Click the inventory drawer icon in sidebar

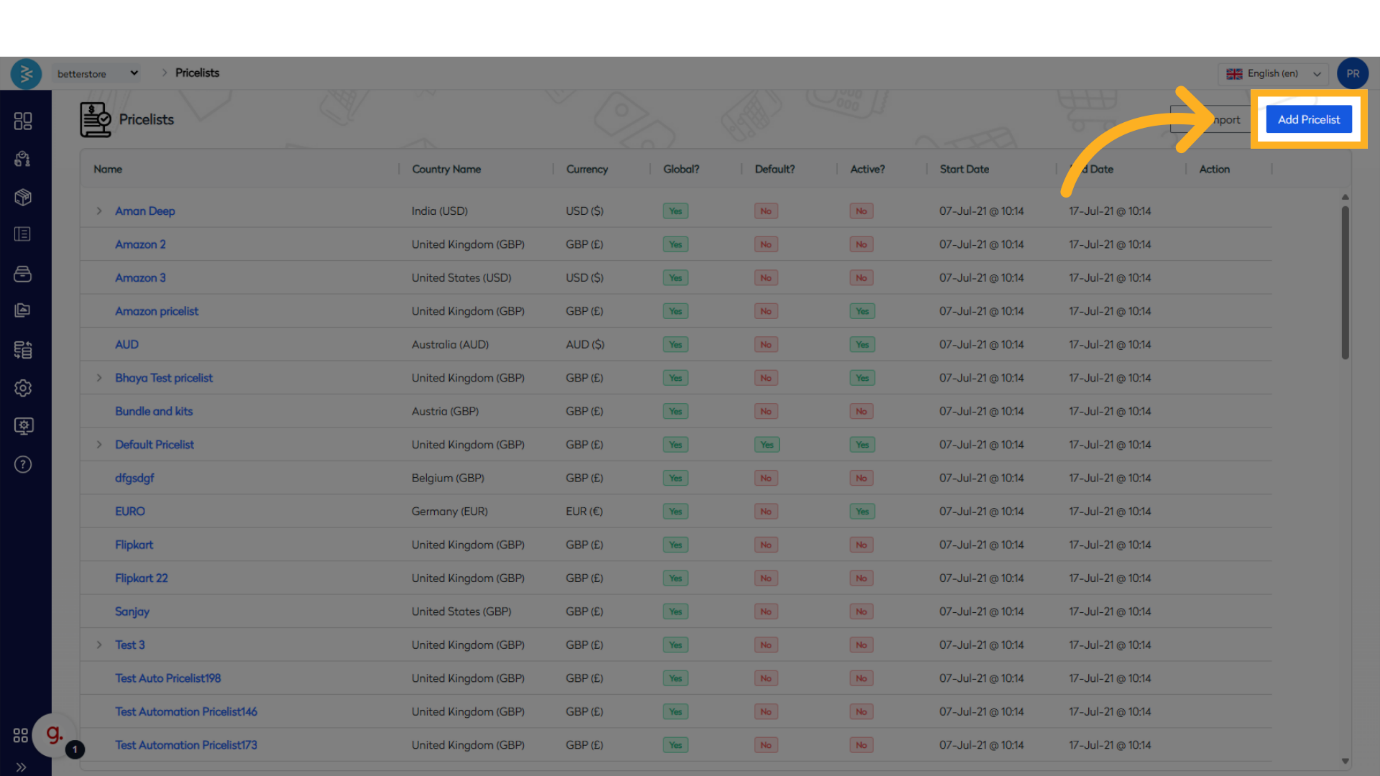(23, 274)
